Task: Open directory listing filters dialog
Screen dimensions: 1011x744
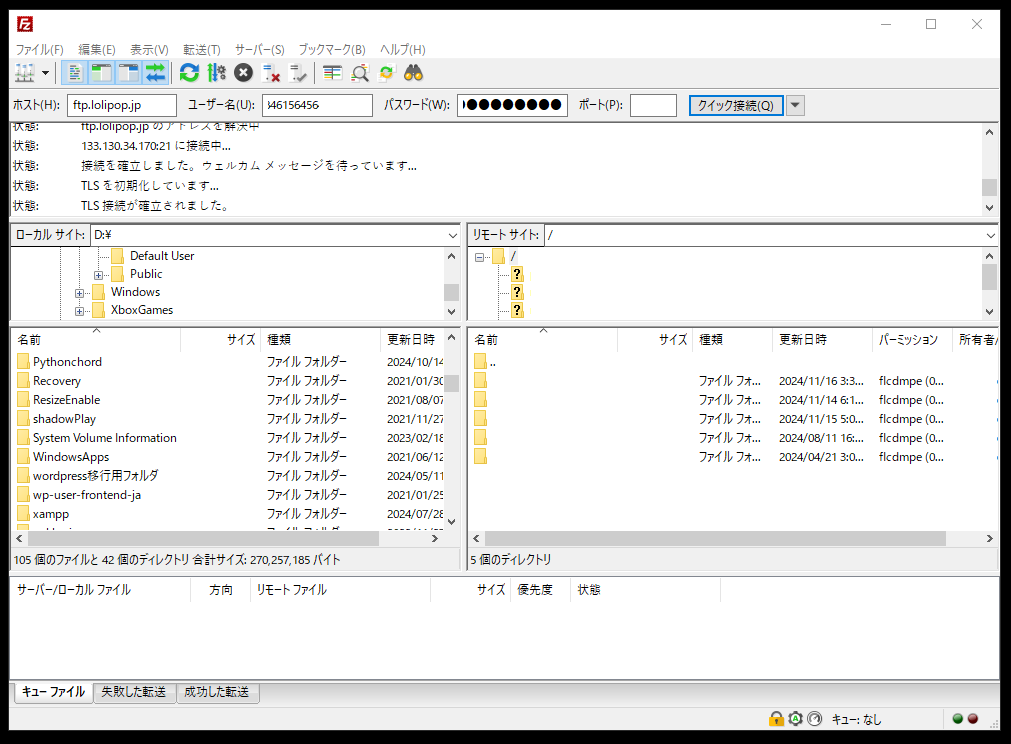Action: (x=333, y=73)
